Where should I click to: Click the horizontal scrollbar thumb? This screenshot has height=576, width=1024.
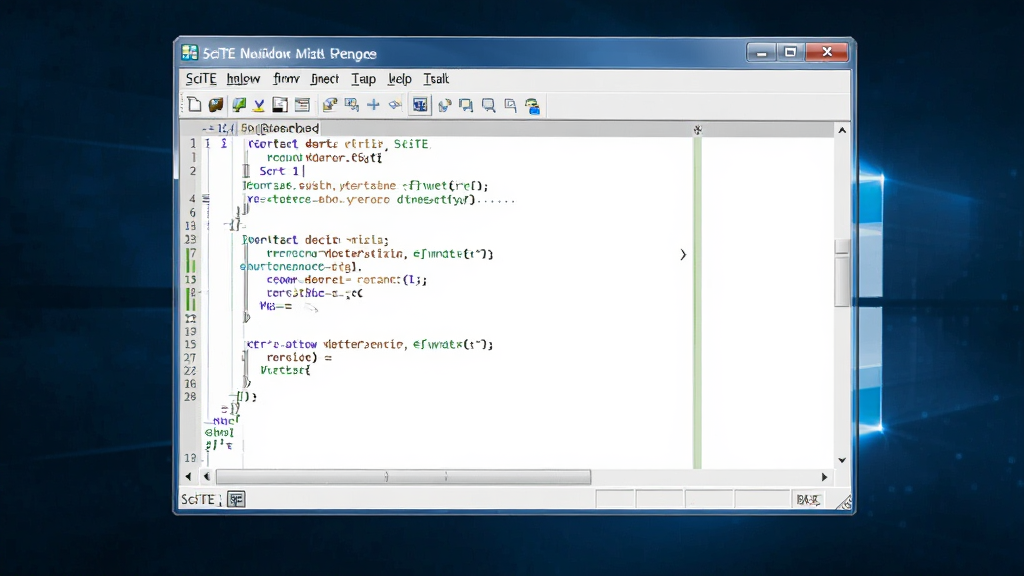(x=404, y=477)
